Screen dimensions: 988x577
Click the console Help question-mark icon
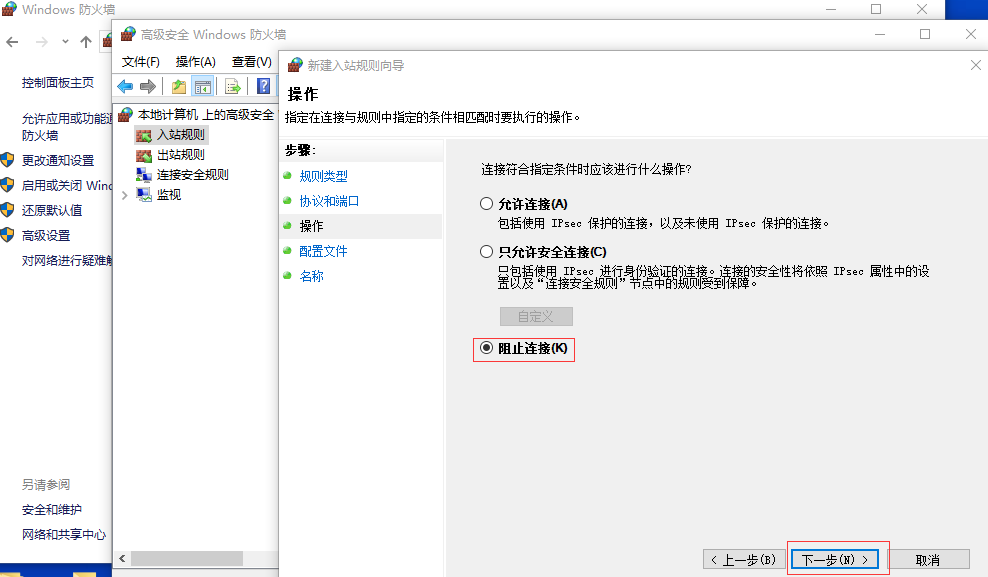click(x=262, y=85)
